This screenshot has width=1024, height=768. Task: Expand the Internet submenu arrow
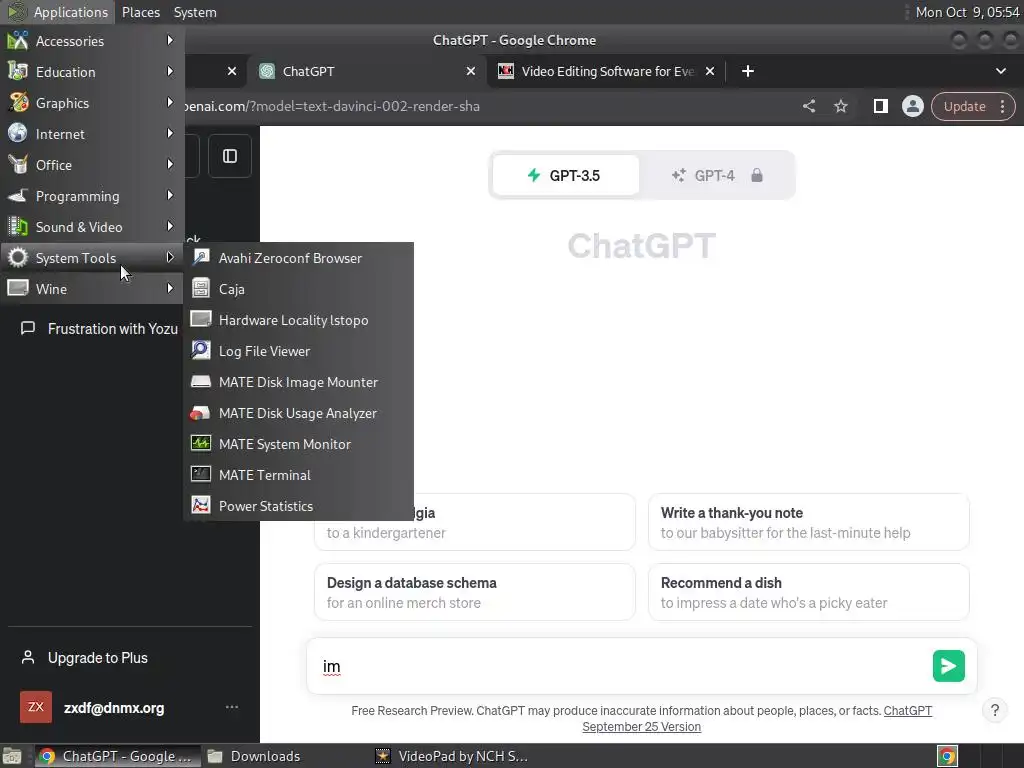click(x=170, y=133)
